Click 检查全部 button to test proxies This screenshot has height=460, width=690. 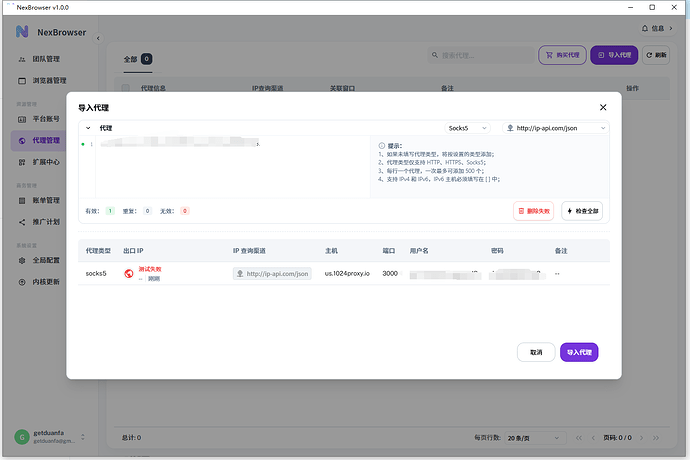pyautogui.click(x=582, y=211)
